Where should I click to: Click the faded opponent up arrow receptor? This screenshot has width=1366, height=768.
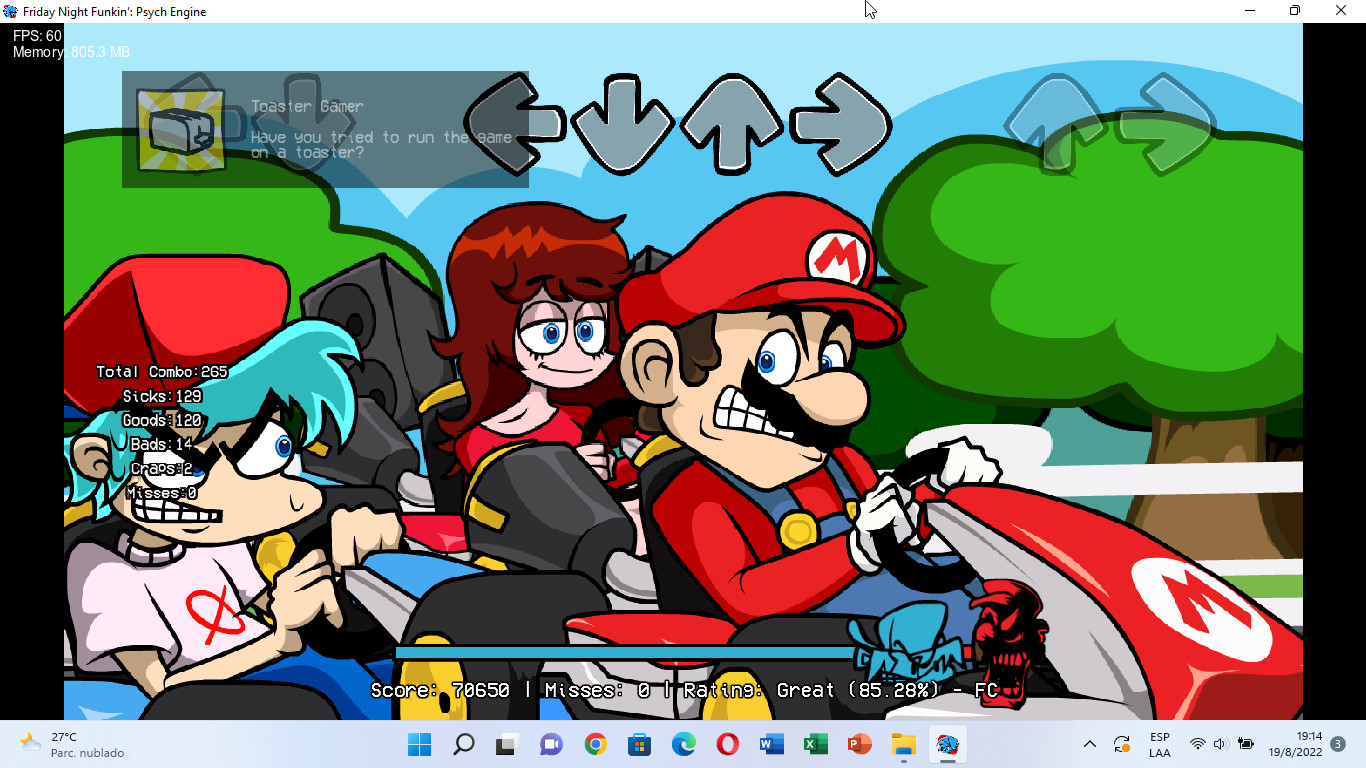(1056, 122)
